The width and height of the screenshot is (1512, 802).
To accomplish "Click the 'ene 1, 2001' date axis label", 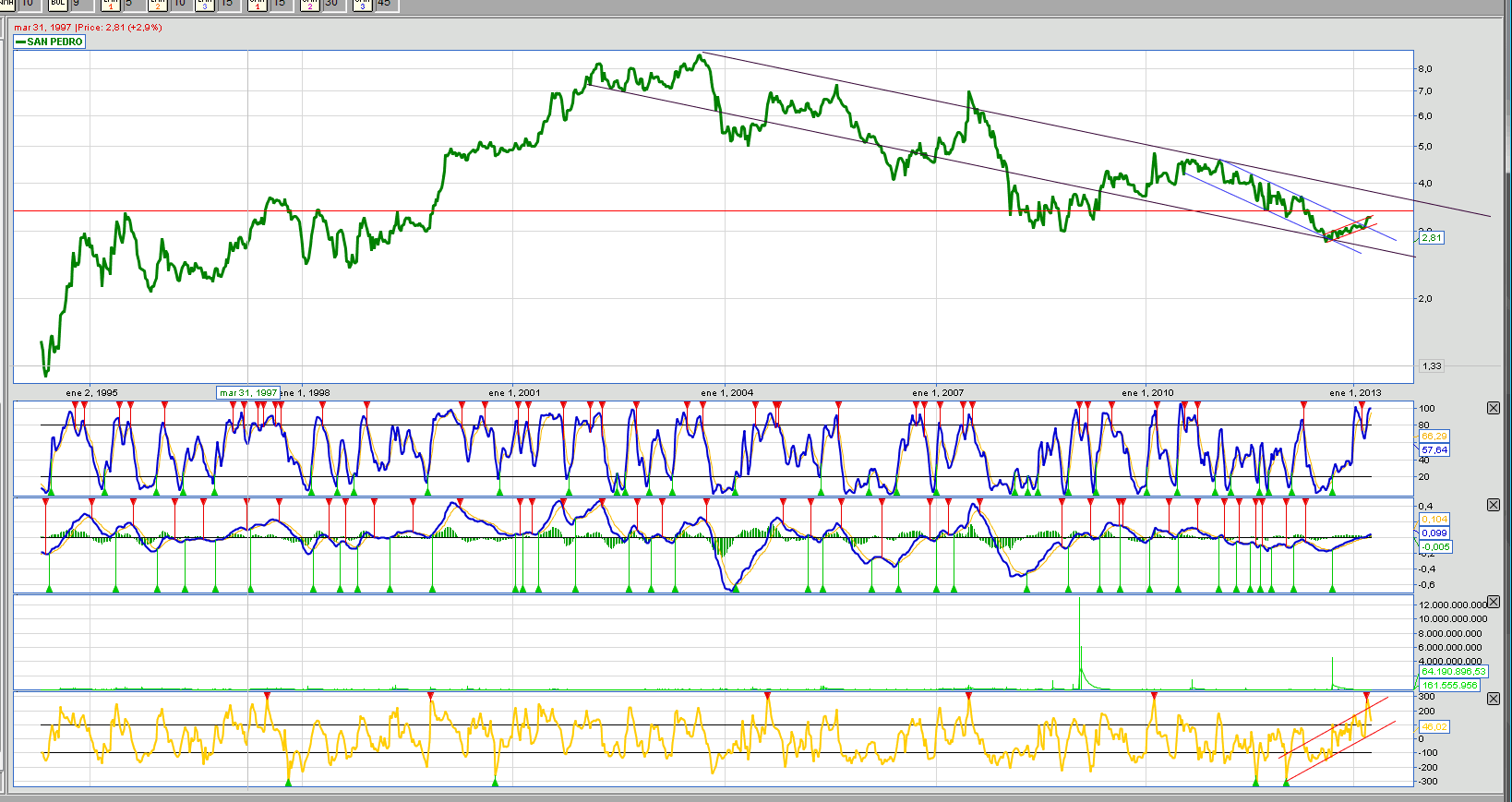I will coord(514,393).
